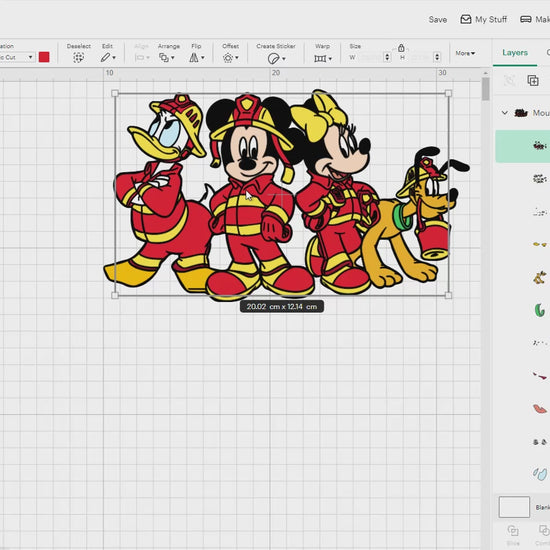This screenshot has height=550, width=550.
Task: Click the Create Sticker icon
Action: pos(273,58)
